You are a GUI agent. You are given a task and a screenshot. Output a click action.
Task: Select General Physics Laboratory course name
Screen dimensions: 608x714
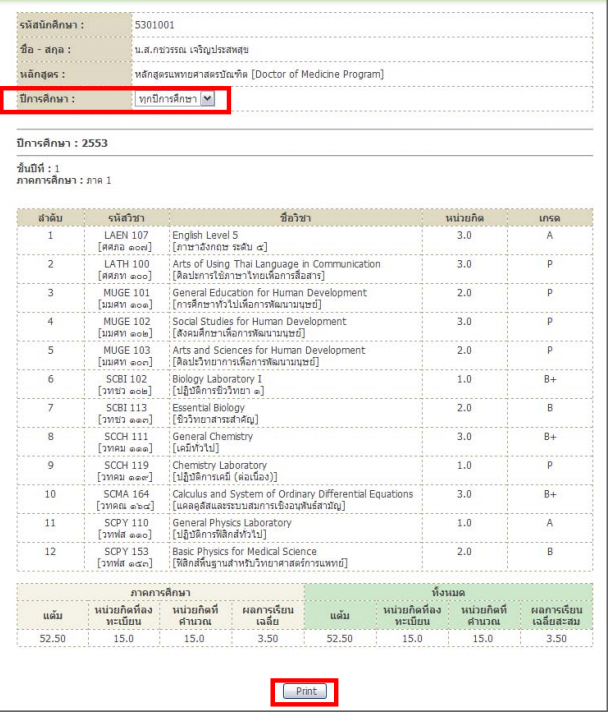(232, 522)
